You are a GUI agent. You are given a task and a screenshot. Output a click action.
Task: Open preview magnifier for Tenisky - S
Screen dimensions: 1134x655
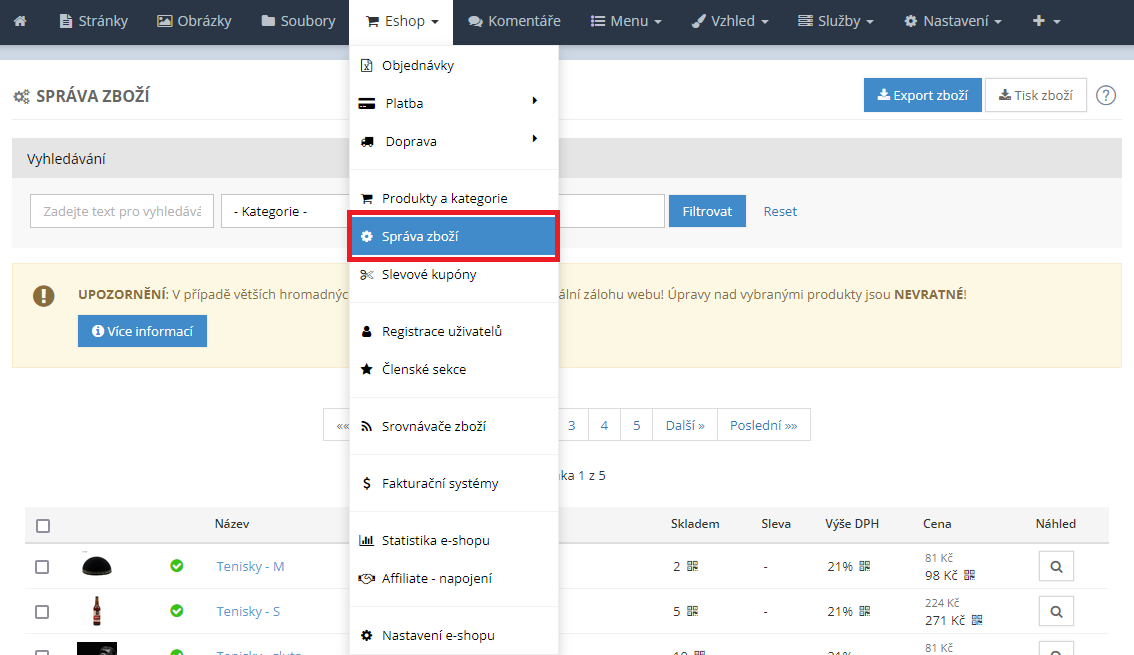(1055, 611)
